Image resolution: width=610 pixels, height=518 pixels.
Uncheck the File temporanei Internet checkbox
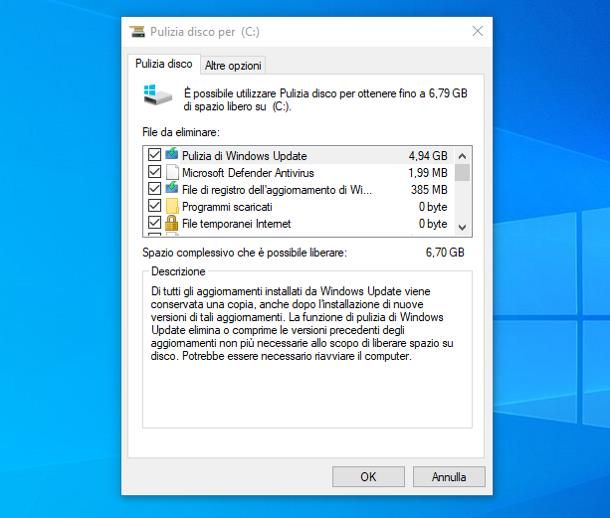coord(154,223)
